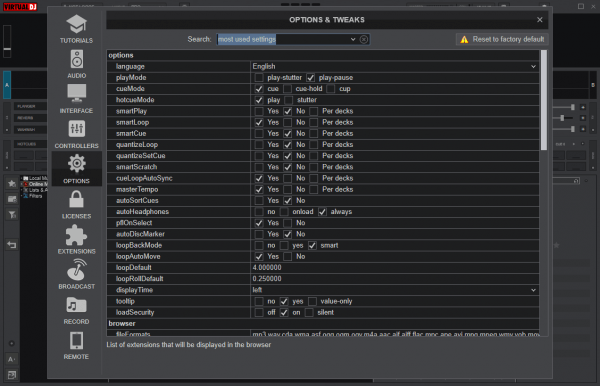600x386 pixels.
Task: Check Per decks for smartCue
Action: [x=314, y=134]
